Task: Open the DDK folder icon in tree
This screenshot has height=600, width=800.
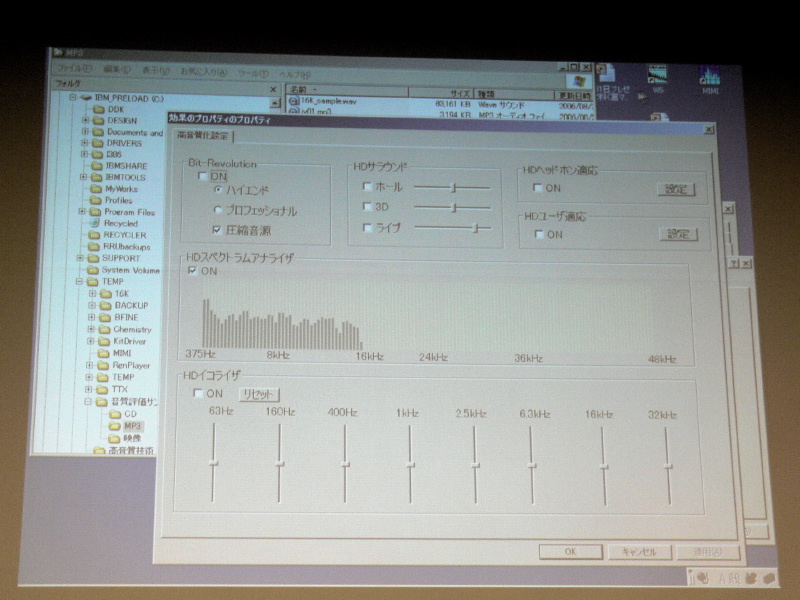Action: (x=99, y=109)
